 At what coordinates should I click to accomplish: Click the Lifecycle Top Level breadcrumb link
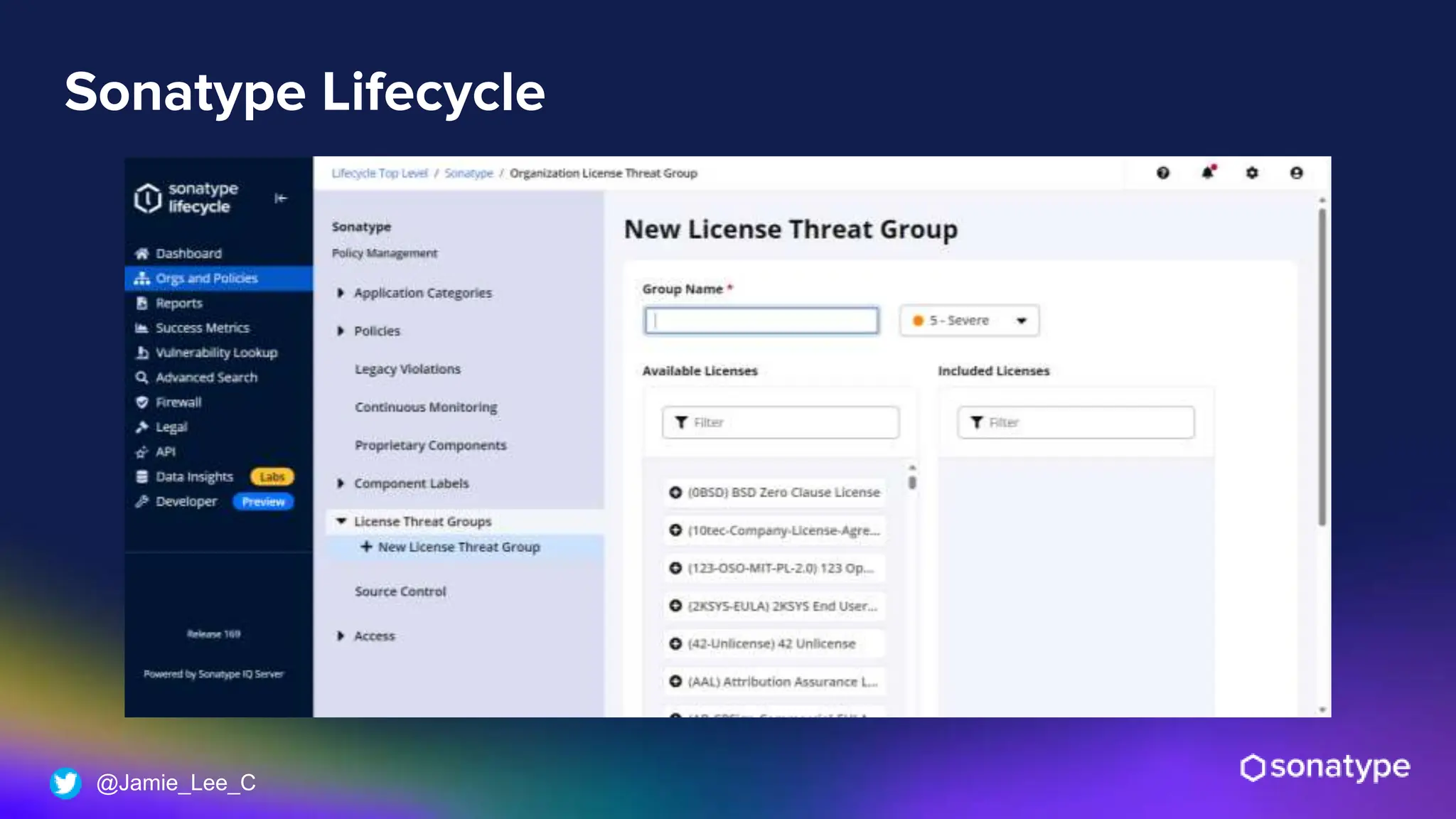(x=380, y=173)
